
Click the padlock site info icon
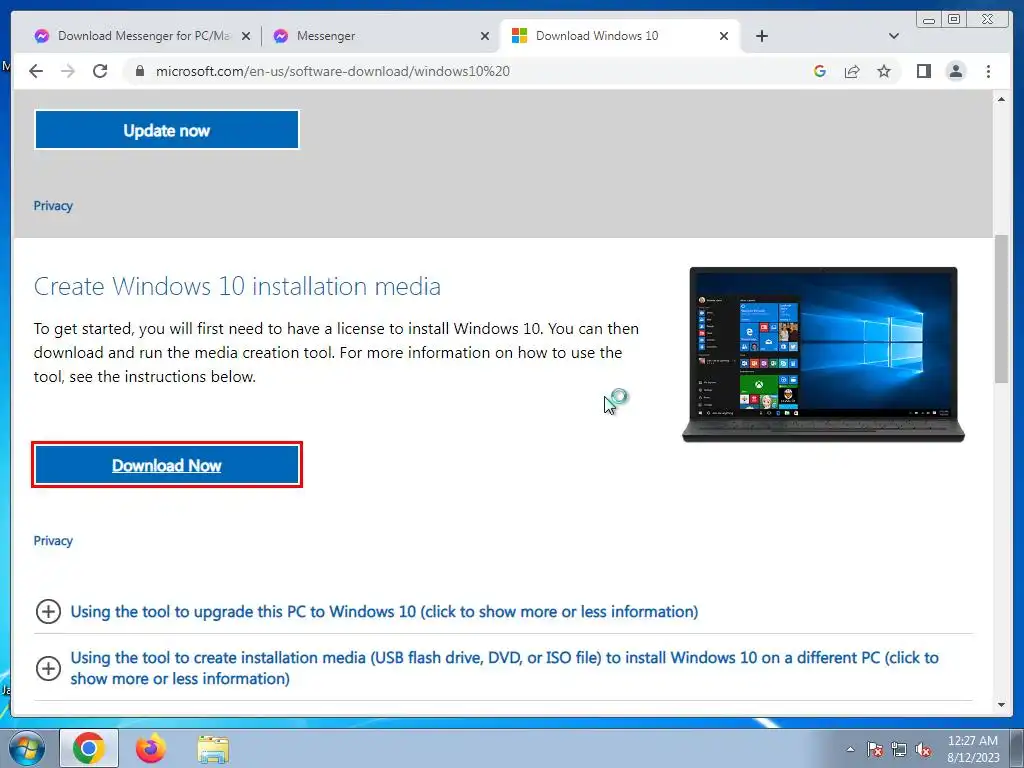pyautogui.click(x=139, y=71)
